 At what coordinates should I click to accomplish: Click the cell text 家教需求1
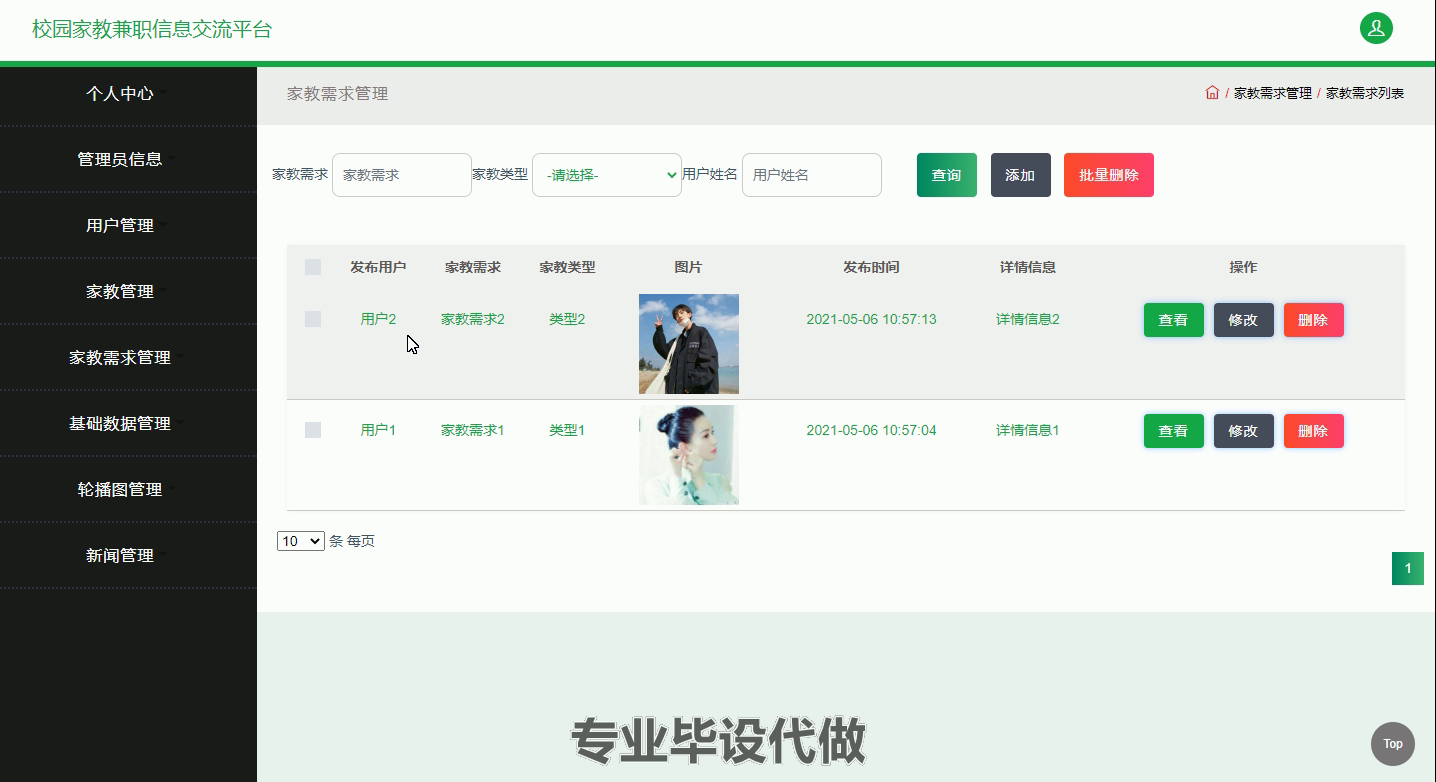[473, 430]
